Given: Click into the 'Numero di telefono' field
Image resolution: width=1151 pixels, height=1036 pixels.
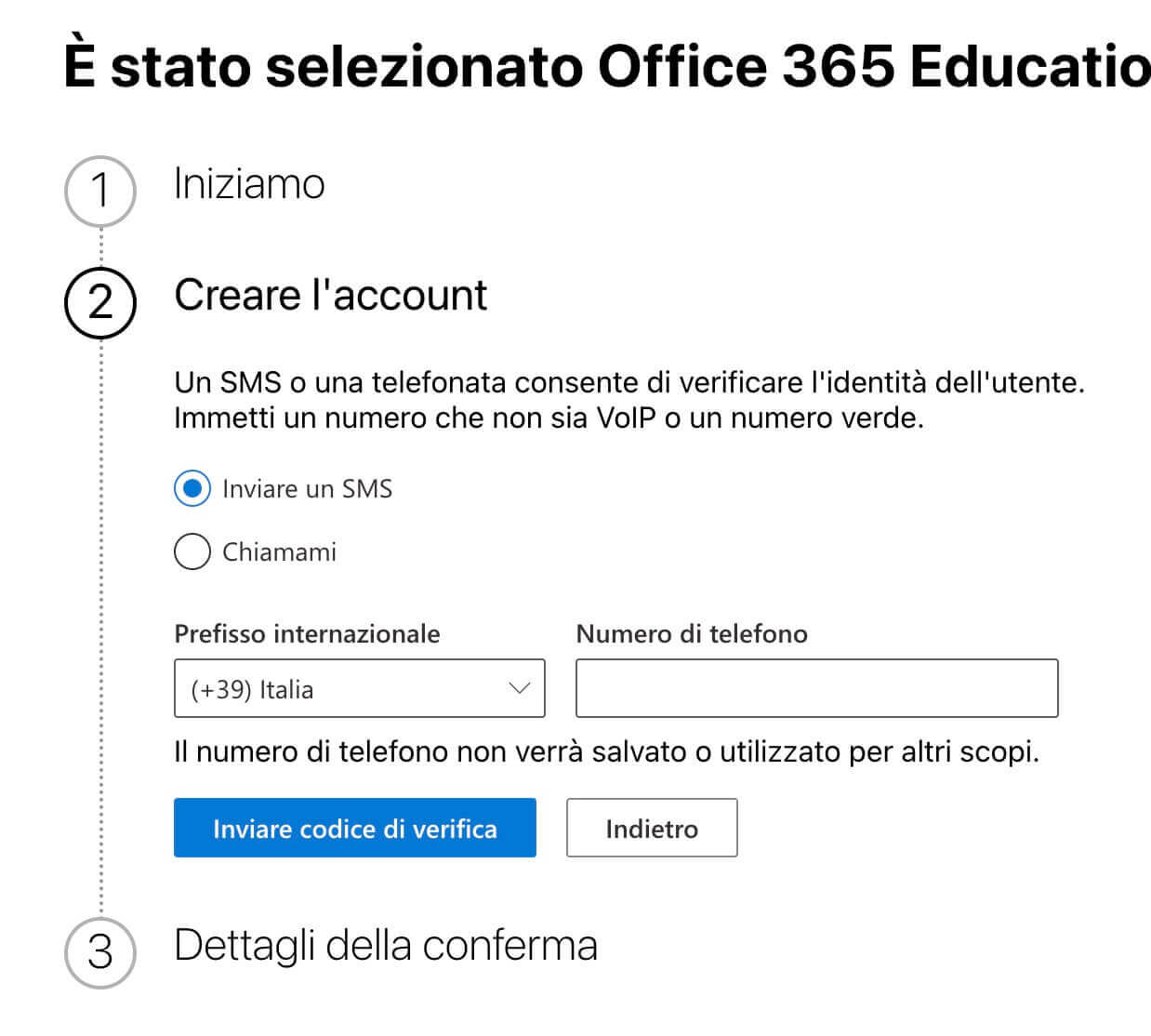Looking at the screenshot, I should click(816, 688).
